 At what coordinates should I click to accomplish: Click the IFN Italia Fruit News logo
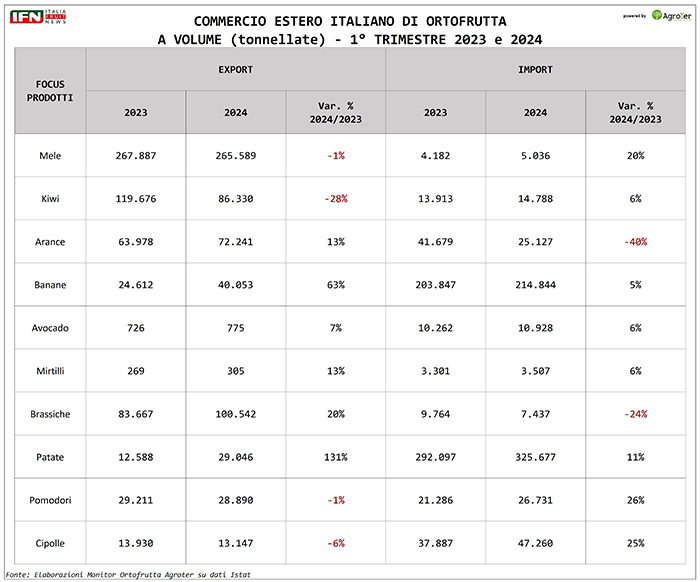click(x=39, y=20)
